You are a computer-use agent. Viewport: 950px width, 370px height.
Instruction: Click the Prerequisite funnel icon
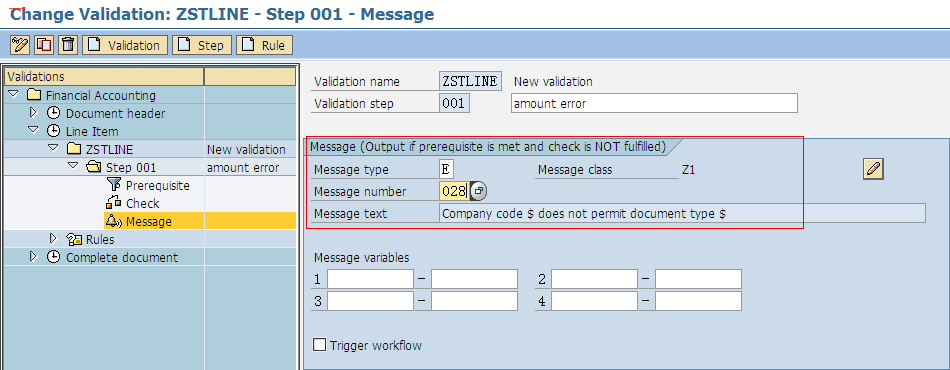[113, 185]
